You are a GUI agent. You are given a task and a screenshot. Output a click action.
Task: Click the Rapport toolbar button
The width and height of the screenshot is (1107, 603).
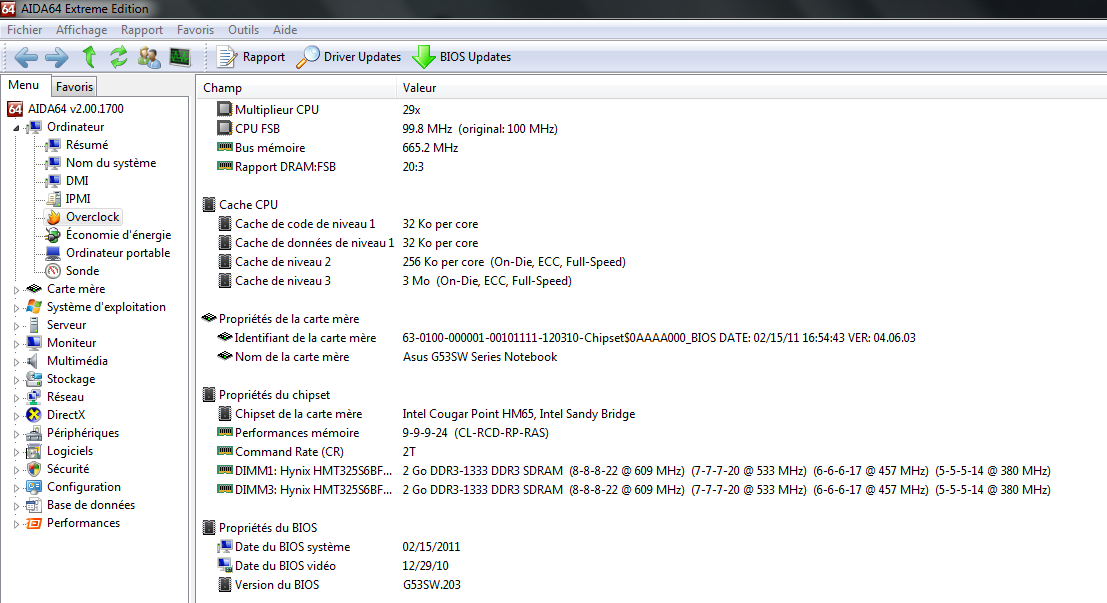(252, 57)
